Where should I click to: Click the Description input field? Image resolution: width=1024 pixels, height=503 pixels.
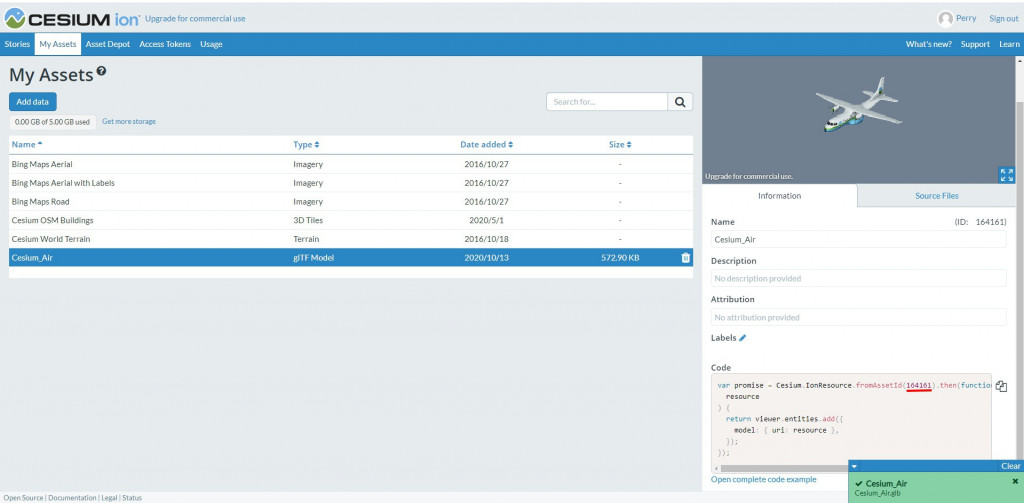pyautogui.click(x=859, y=278)
